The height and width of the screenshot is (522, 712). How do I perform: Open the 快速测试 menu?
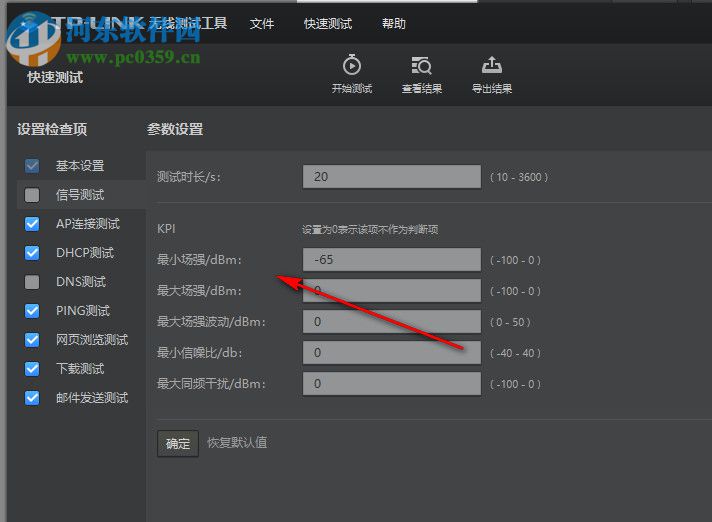(328, 24)
